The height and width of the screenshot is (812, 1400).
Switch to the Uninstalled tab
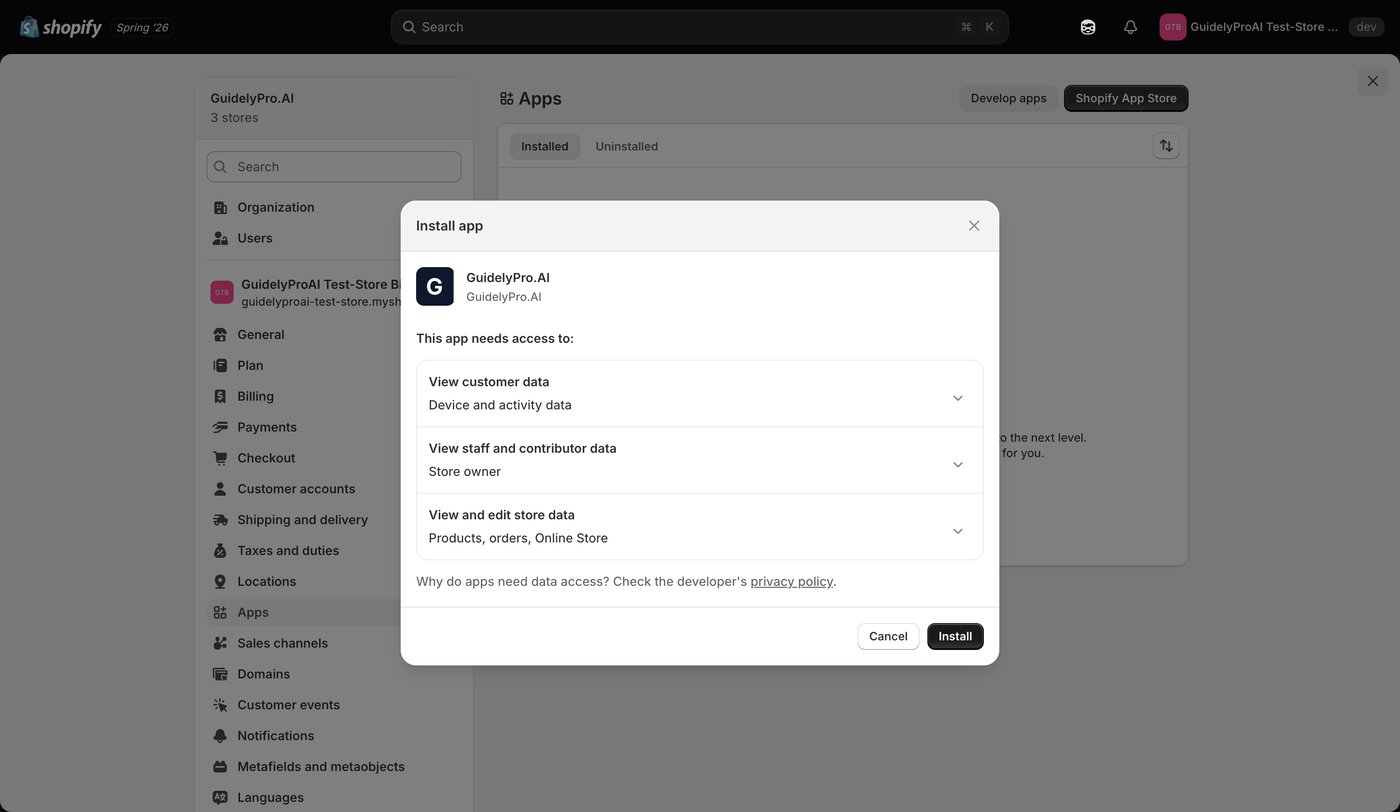coord(627,146)
